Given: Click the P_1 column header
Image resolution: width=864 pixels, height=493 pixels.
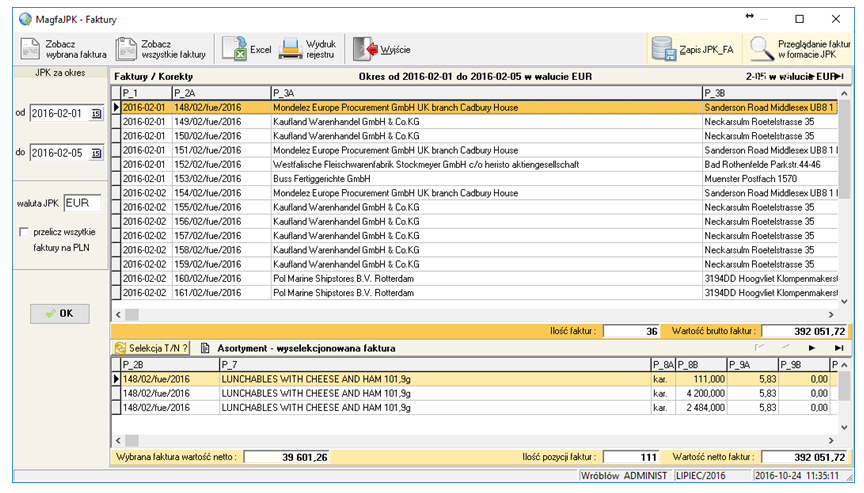Looking at the screenshot, I should (x=147, y=93).
